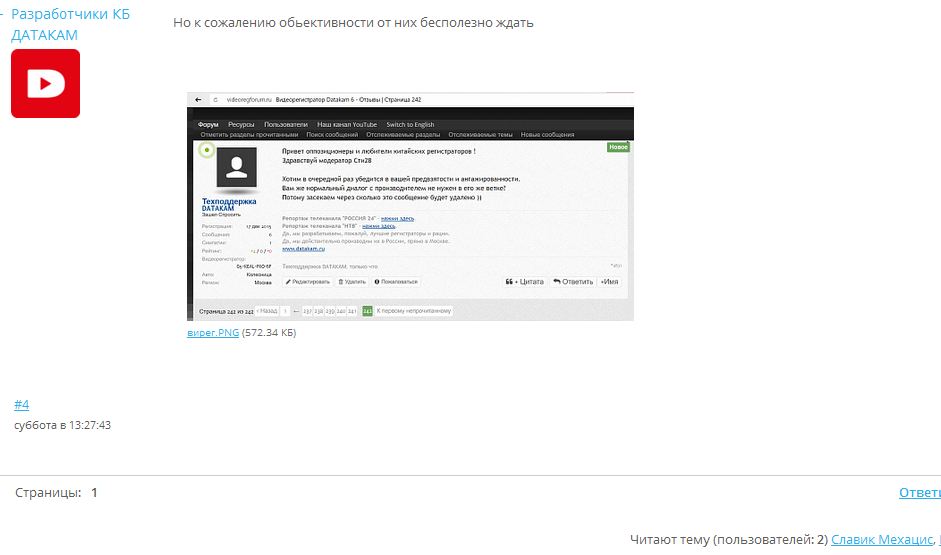Open the attached forum screenshot thumbnail
The height and width of the screenshot is (555, 941).
tap(410, 206)
